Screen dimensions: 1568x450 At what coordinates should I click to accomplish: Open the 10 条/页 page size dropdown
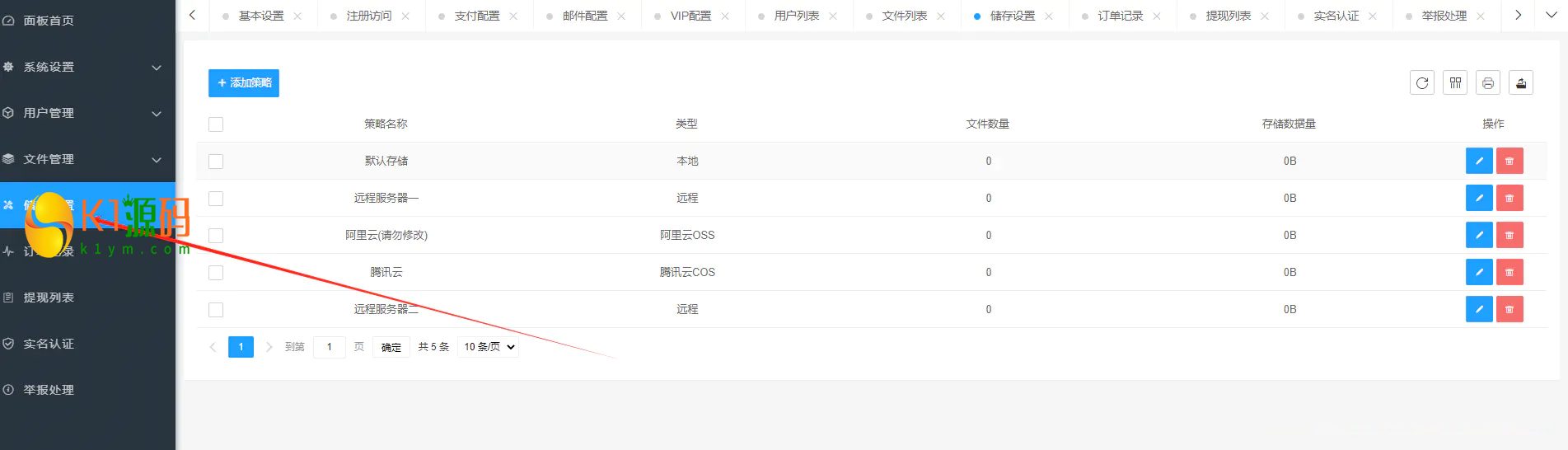click(489, 347)
